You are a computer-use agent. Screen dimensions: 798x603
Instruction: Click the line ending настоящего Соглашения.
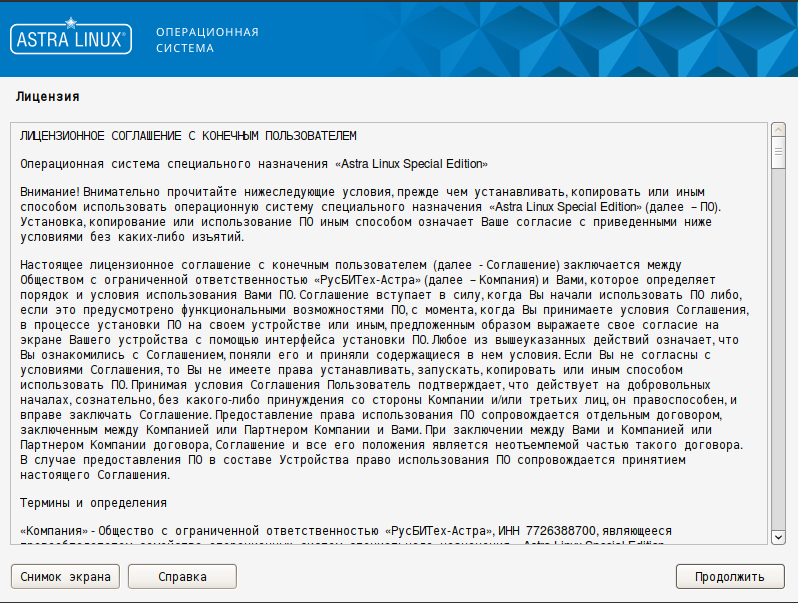(x=95, y=475)
